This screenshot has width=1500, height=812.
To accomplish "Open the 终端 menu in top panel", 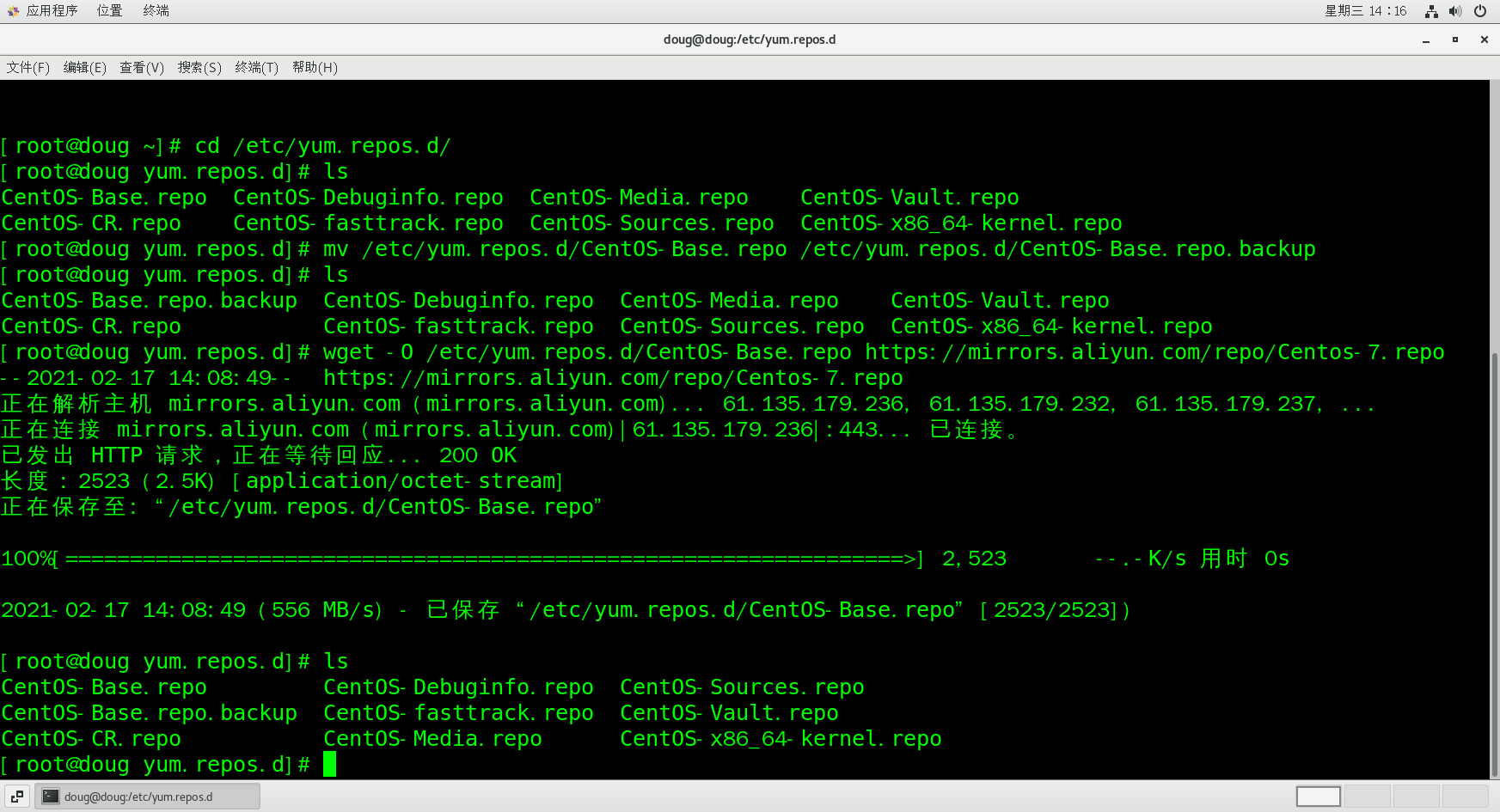I will click(x=156, y=11).
